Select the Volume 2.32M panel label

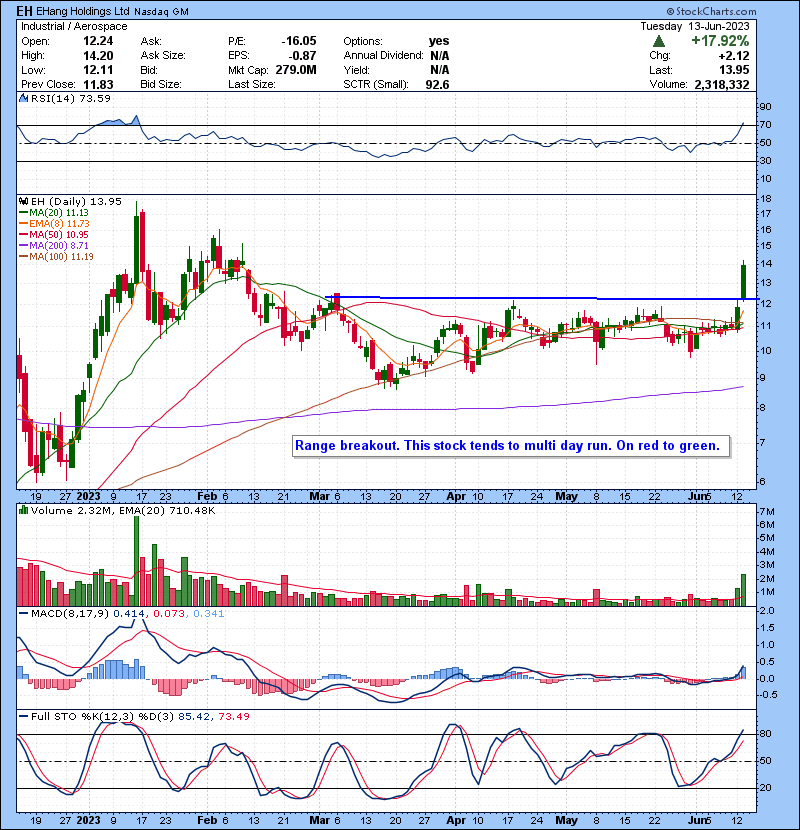pyautogui.click(x=71, y=510)
